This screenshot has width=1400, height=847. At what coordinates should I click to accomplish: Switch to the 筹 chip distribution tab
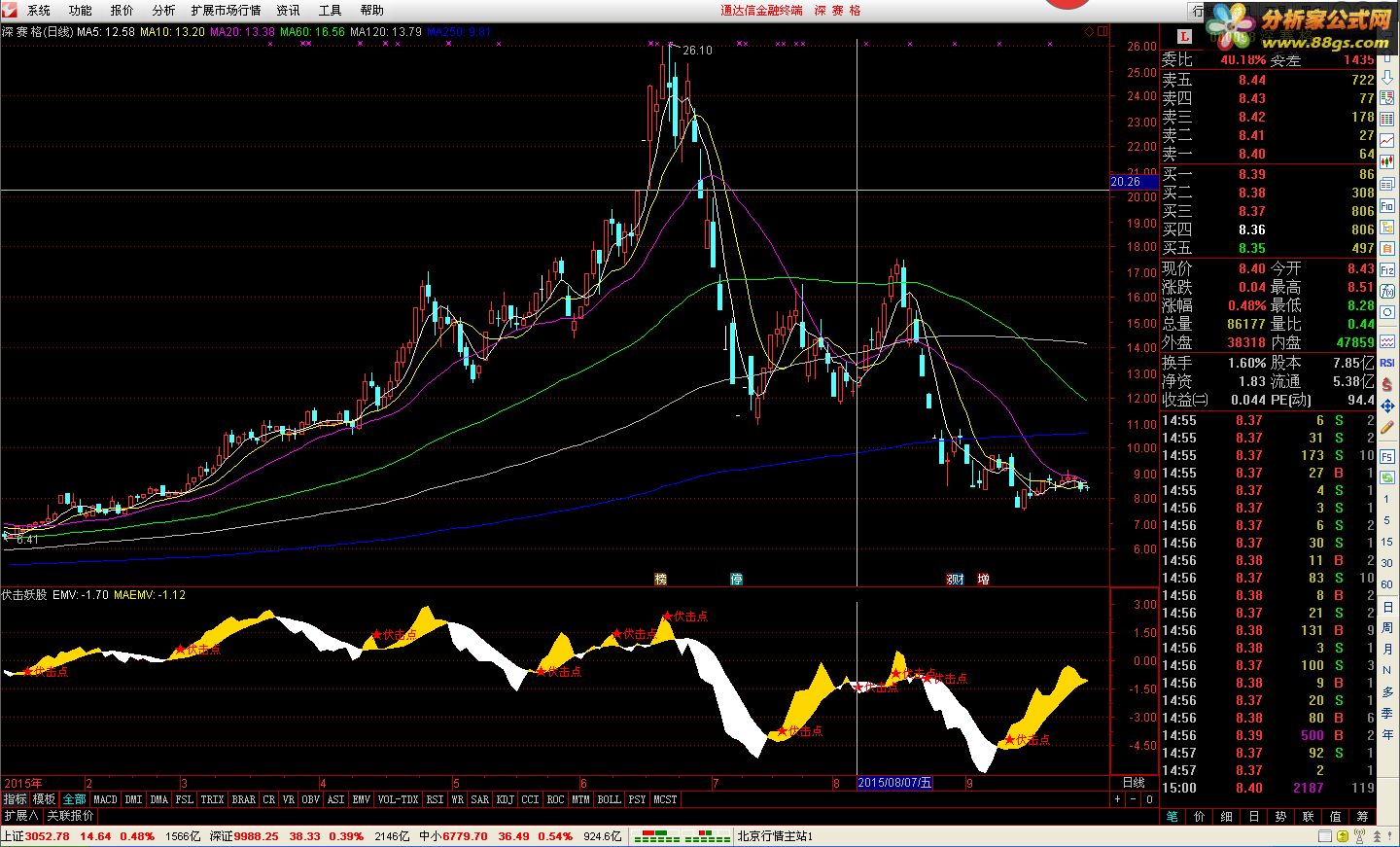tap(1362, 817)
